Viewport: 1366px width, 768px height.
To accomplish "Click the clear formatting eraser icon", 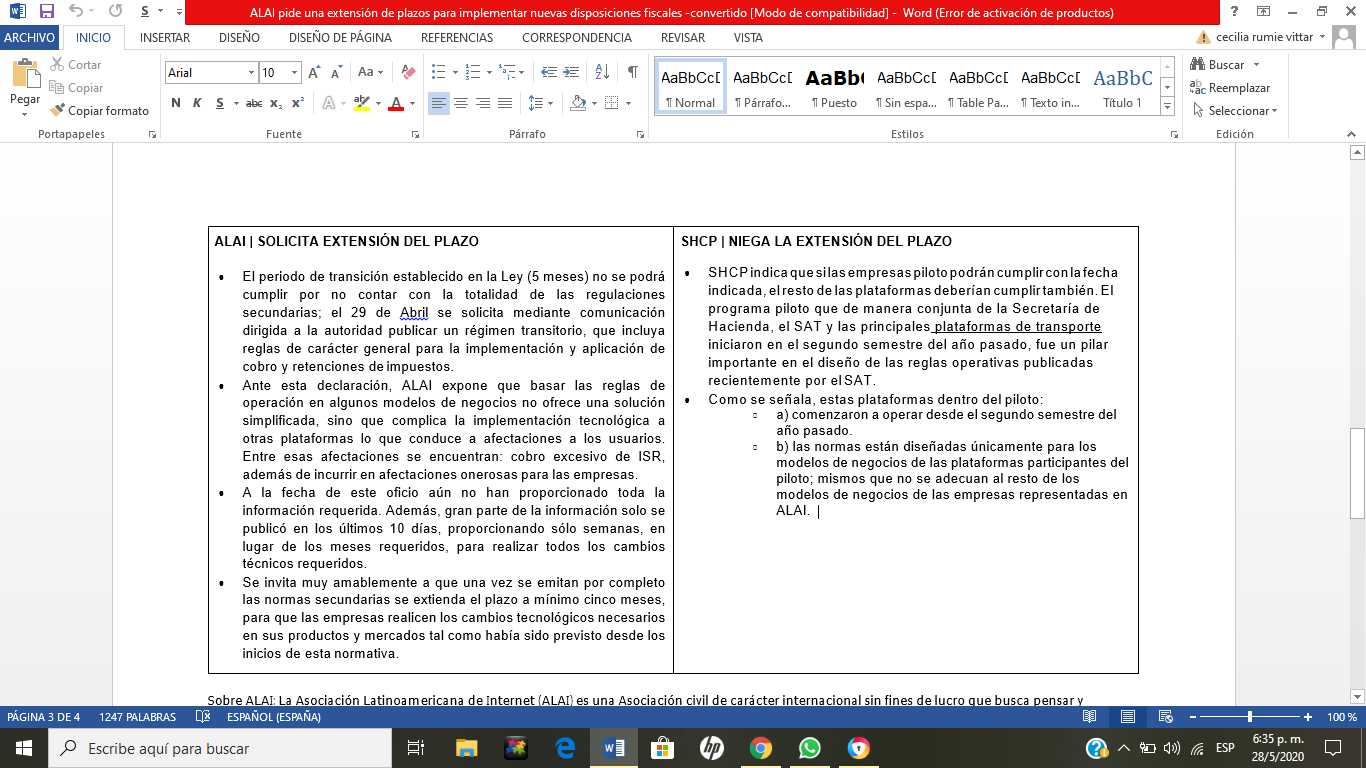I will pyautogui.click(x=407, y=72).
